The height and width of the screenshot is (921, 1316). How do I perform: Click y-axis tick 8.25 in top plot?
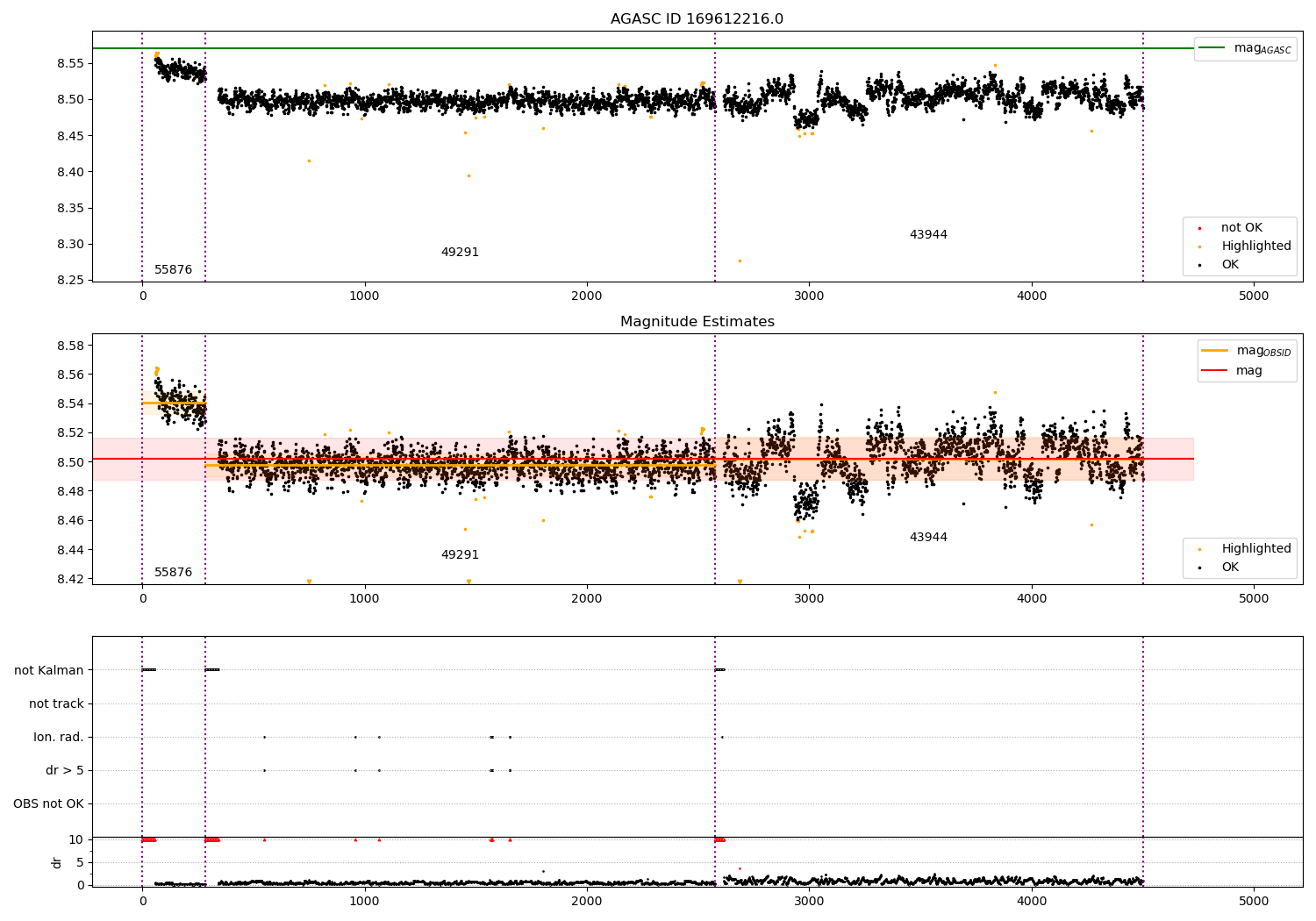(x=70, y=281)
